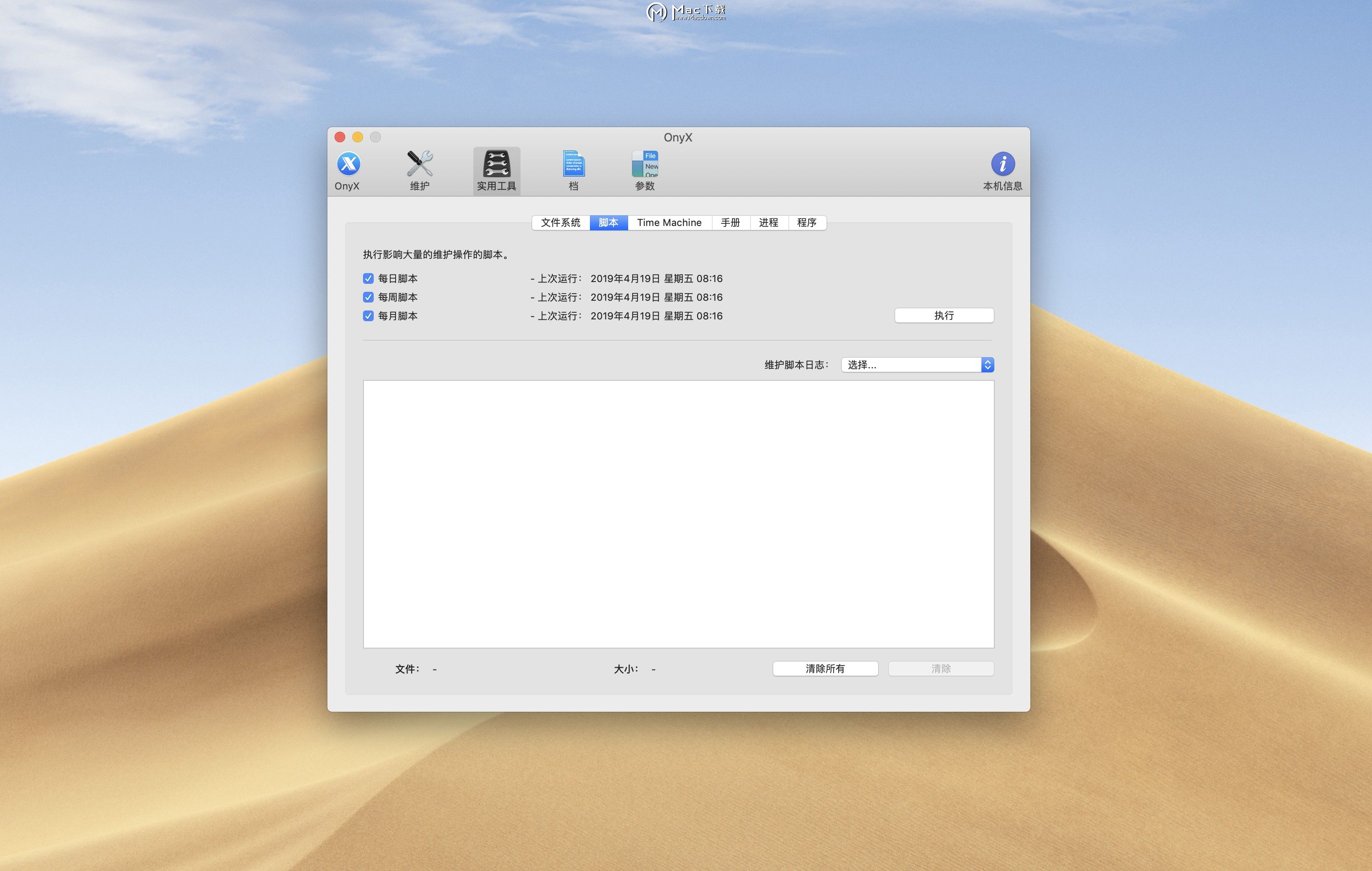
Task: Switch to the Time Machine tab
Action: 669,223
